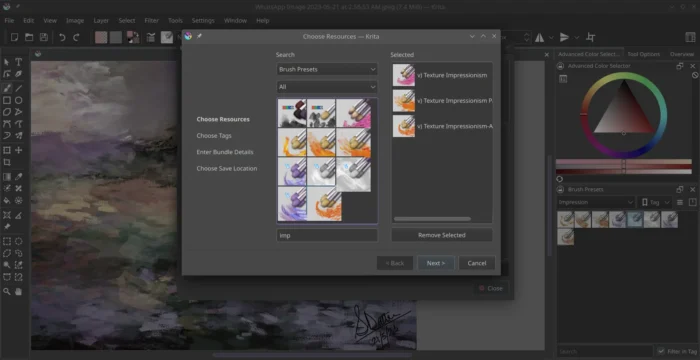
Task: Click Remove Selected button
Action: pos(442,235)
